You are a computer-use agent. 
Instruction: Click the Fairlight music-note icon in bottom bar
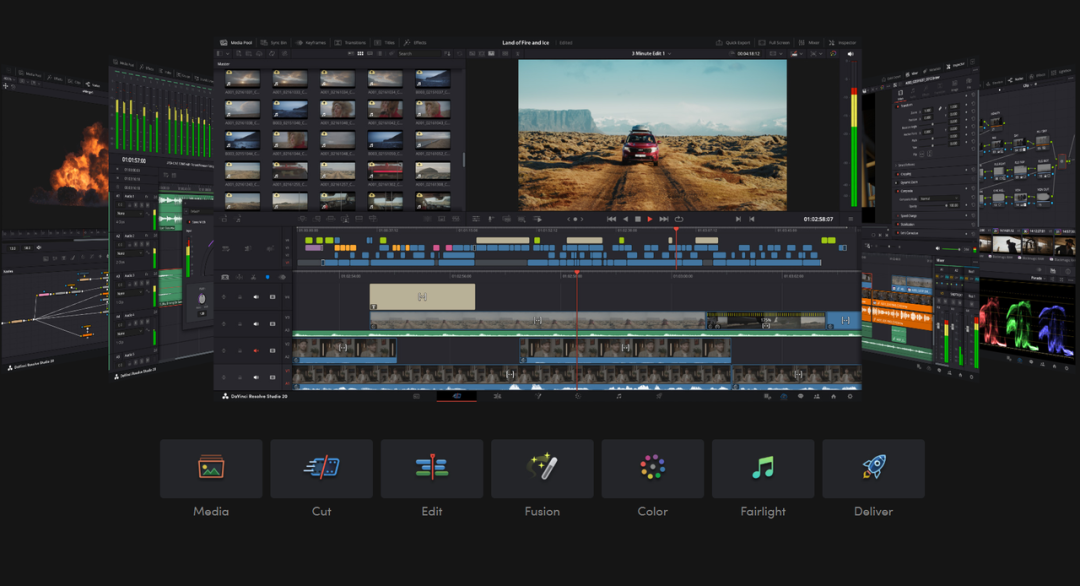pos(619,396)
